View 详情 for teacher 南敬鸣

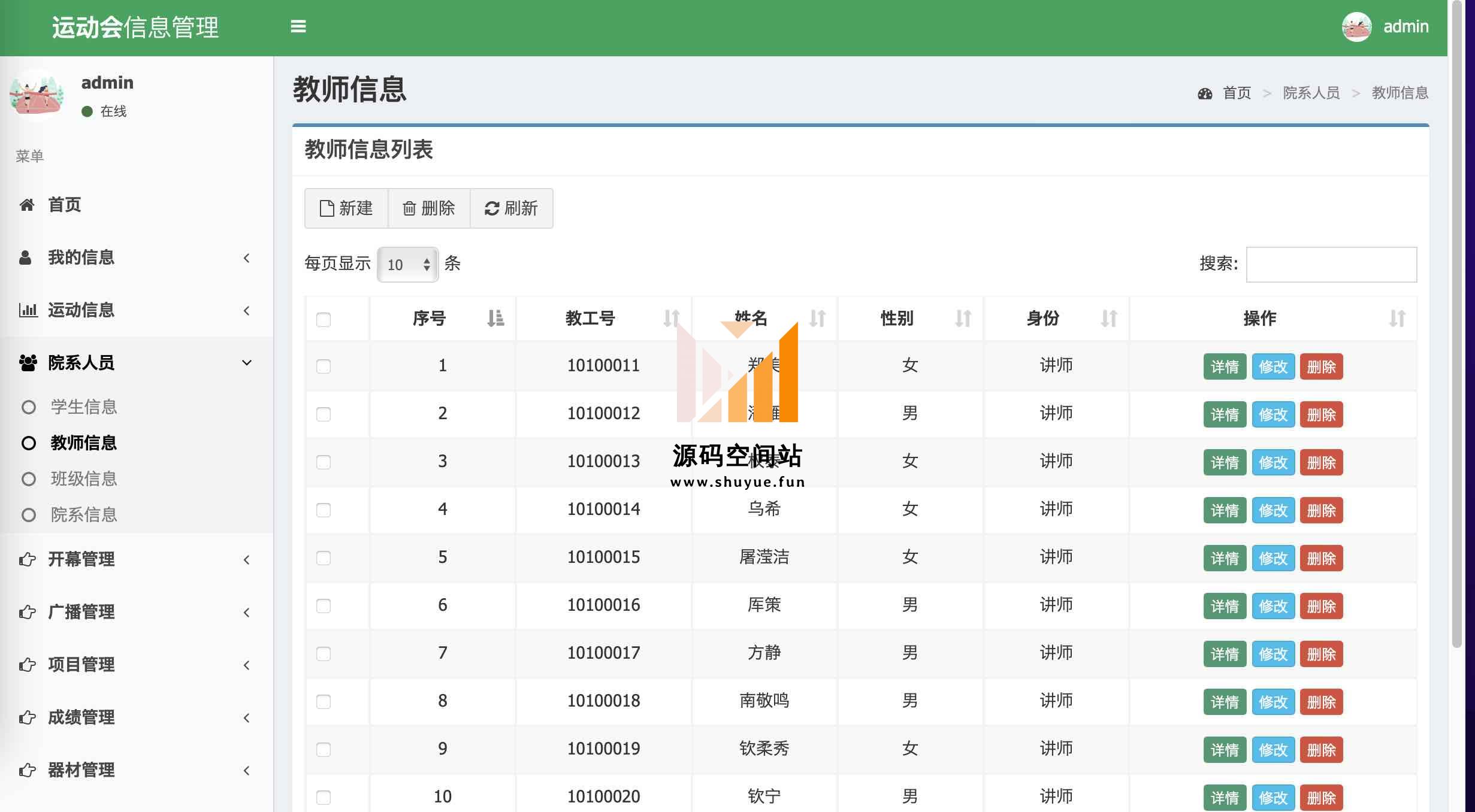[1225, 702]
